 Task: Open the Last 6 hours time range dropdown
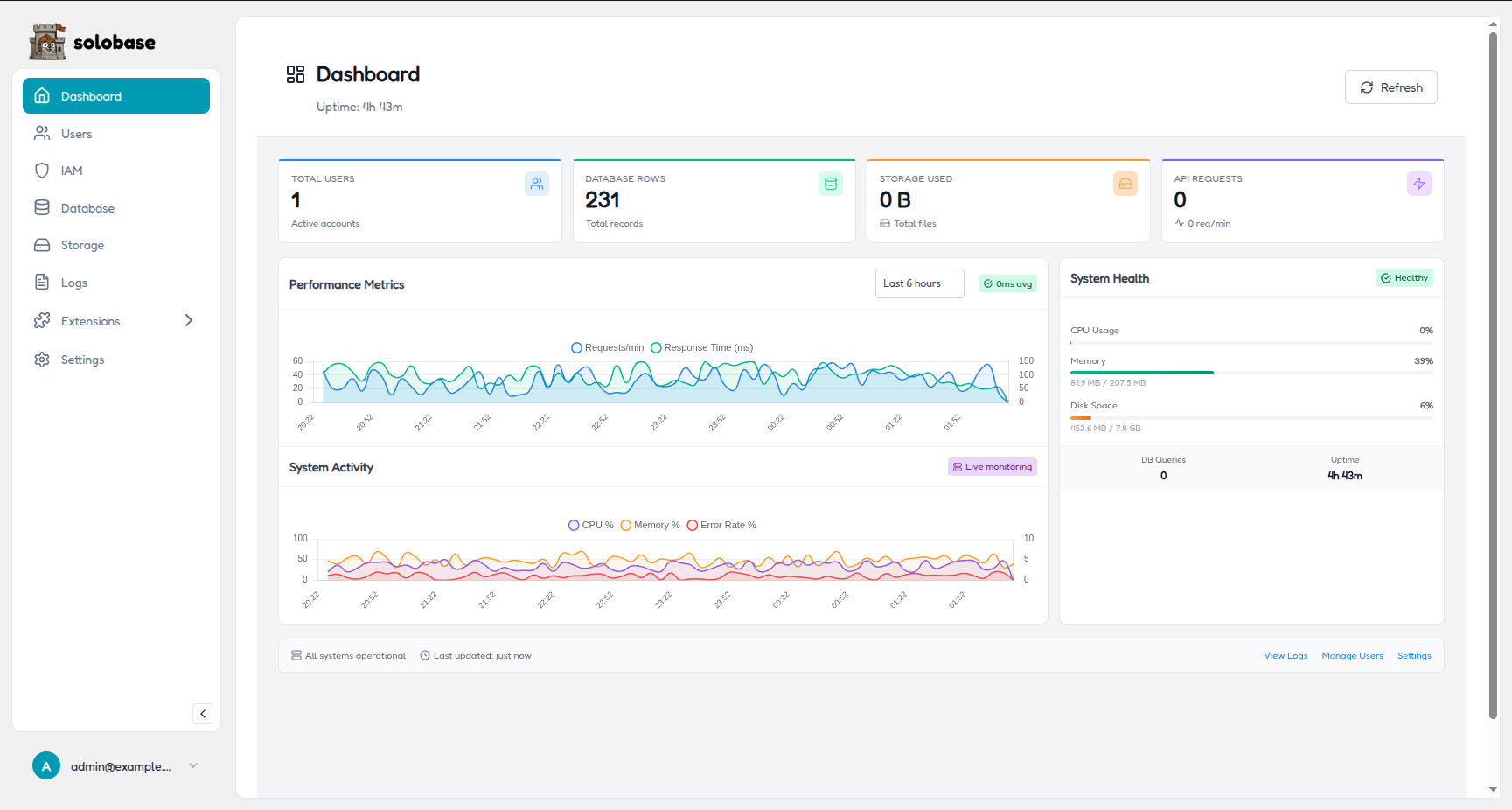[920, 283]
